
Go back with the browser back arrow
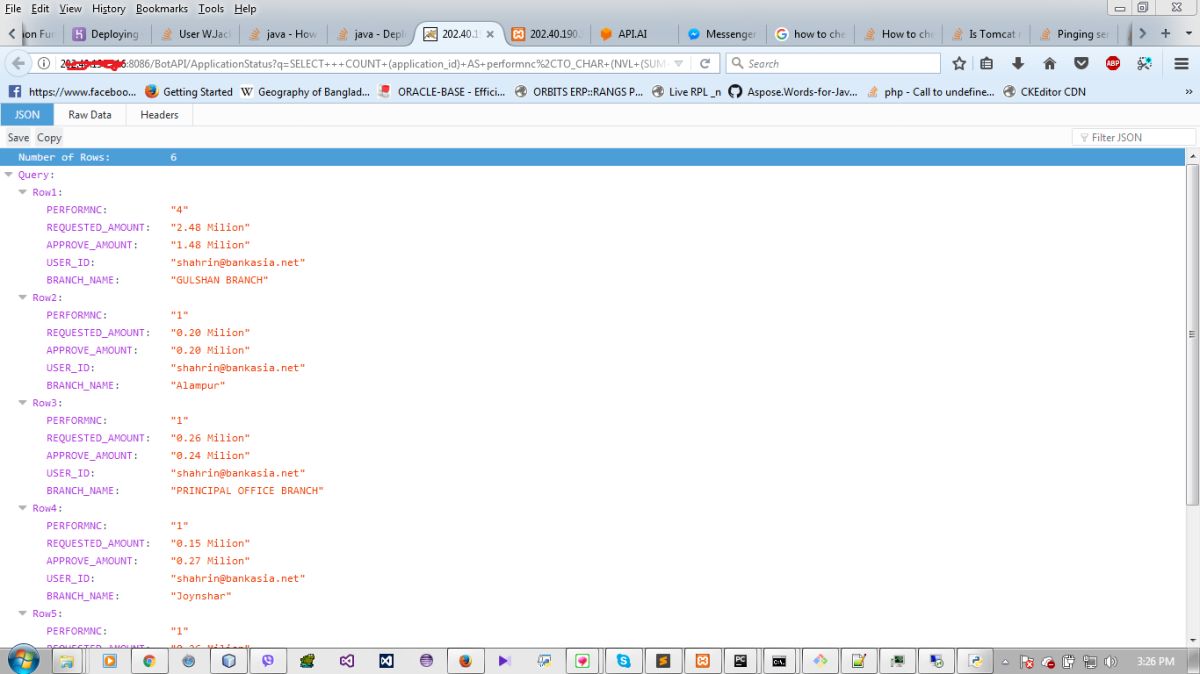point(16,63)
